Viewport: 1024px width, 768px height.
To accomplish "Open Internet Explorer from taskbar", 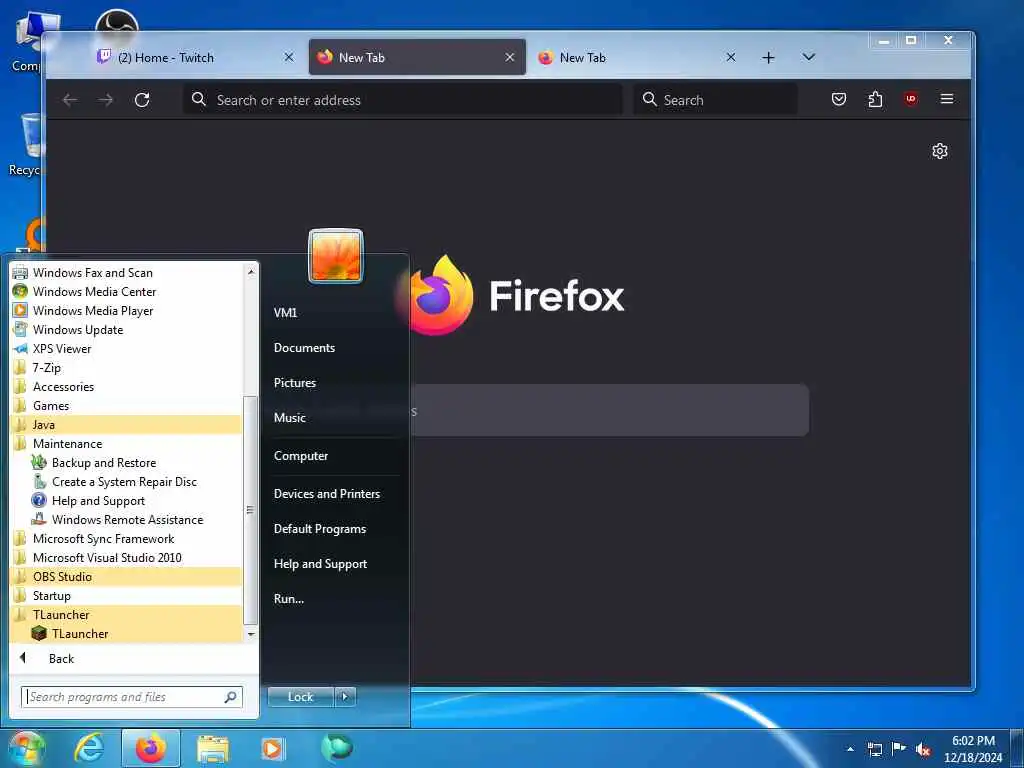I will click(89, 748).
